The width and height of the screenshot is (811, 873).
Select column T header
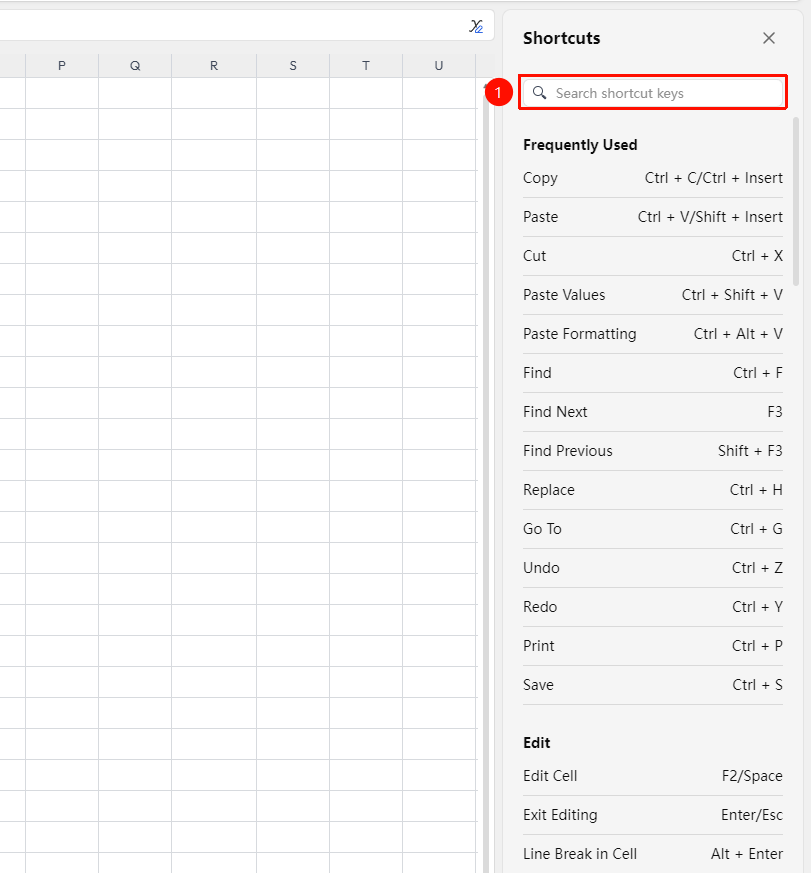(366, 66)
